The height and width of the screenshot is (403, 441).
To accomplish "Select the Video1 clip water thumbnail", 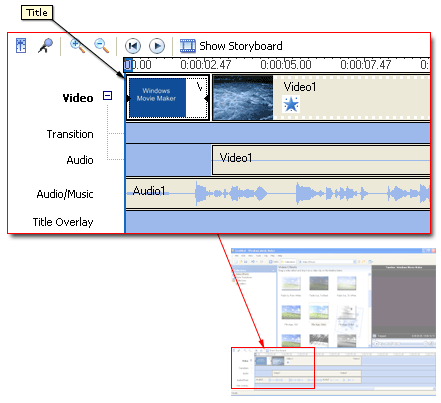I will [x=243, y=98].
